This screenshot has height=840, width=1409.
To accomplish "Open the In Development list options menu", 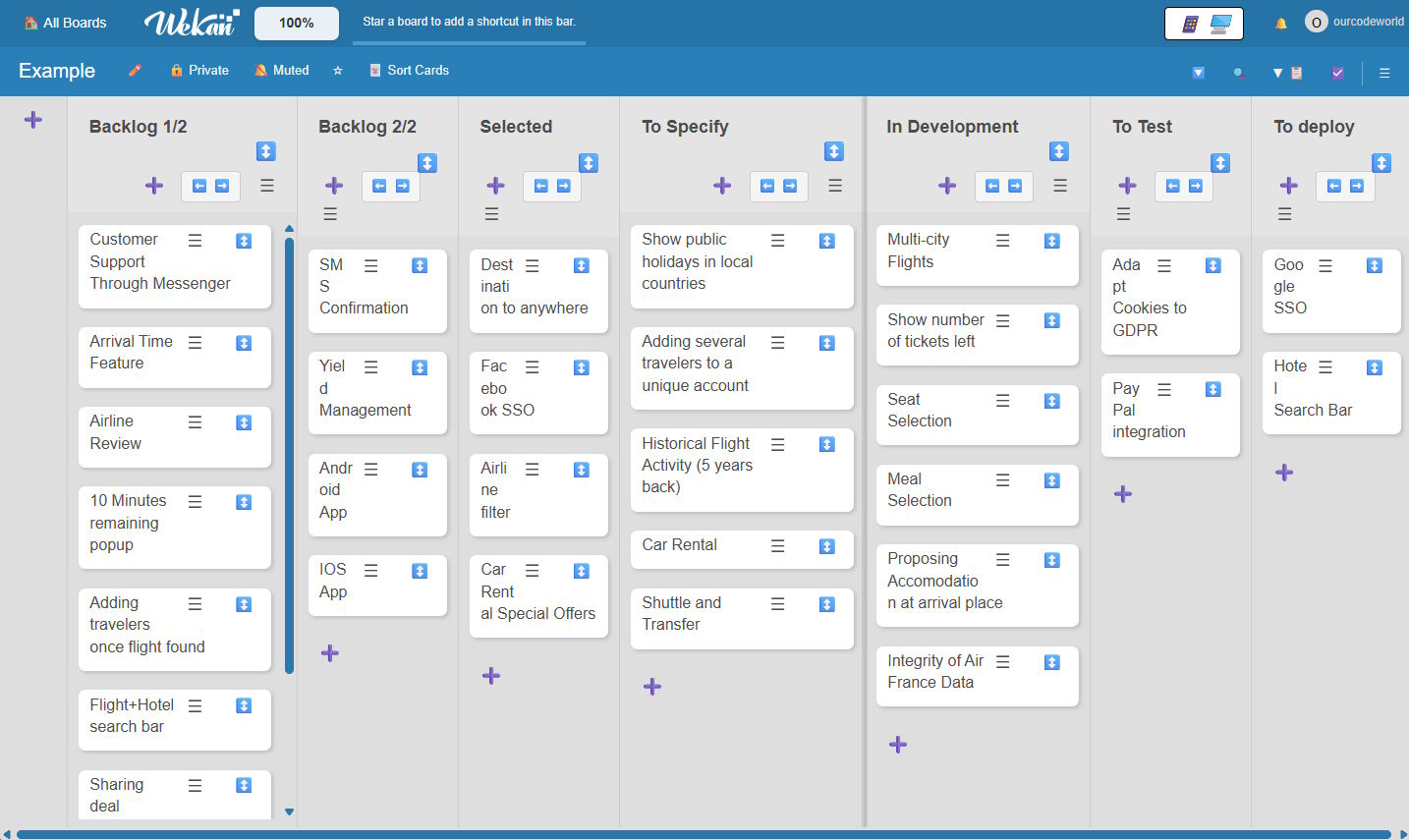I will point(1060,186).
